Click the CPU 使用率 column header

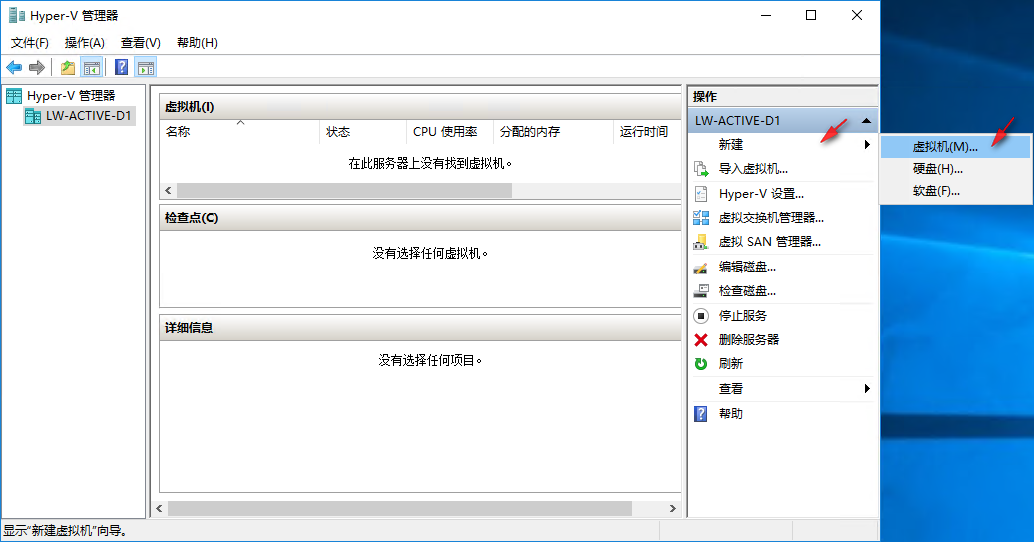tap(450, 132)
